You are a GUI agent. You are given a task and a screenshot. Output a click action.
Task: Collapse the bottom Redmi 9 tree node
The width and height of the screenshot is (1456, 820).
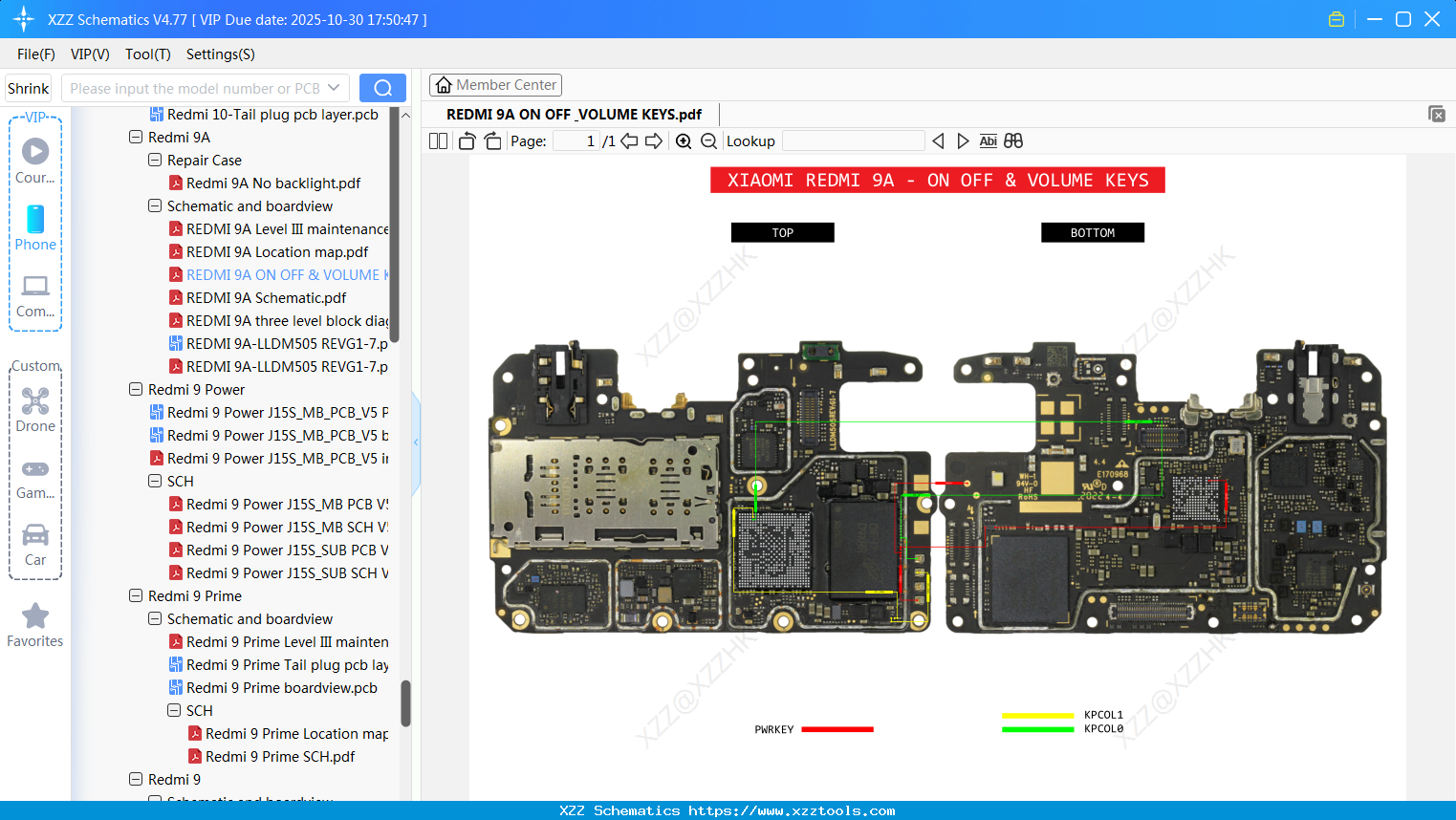tap(136, 780)
